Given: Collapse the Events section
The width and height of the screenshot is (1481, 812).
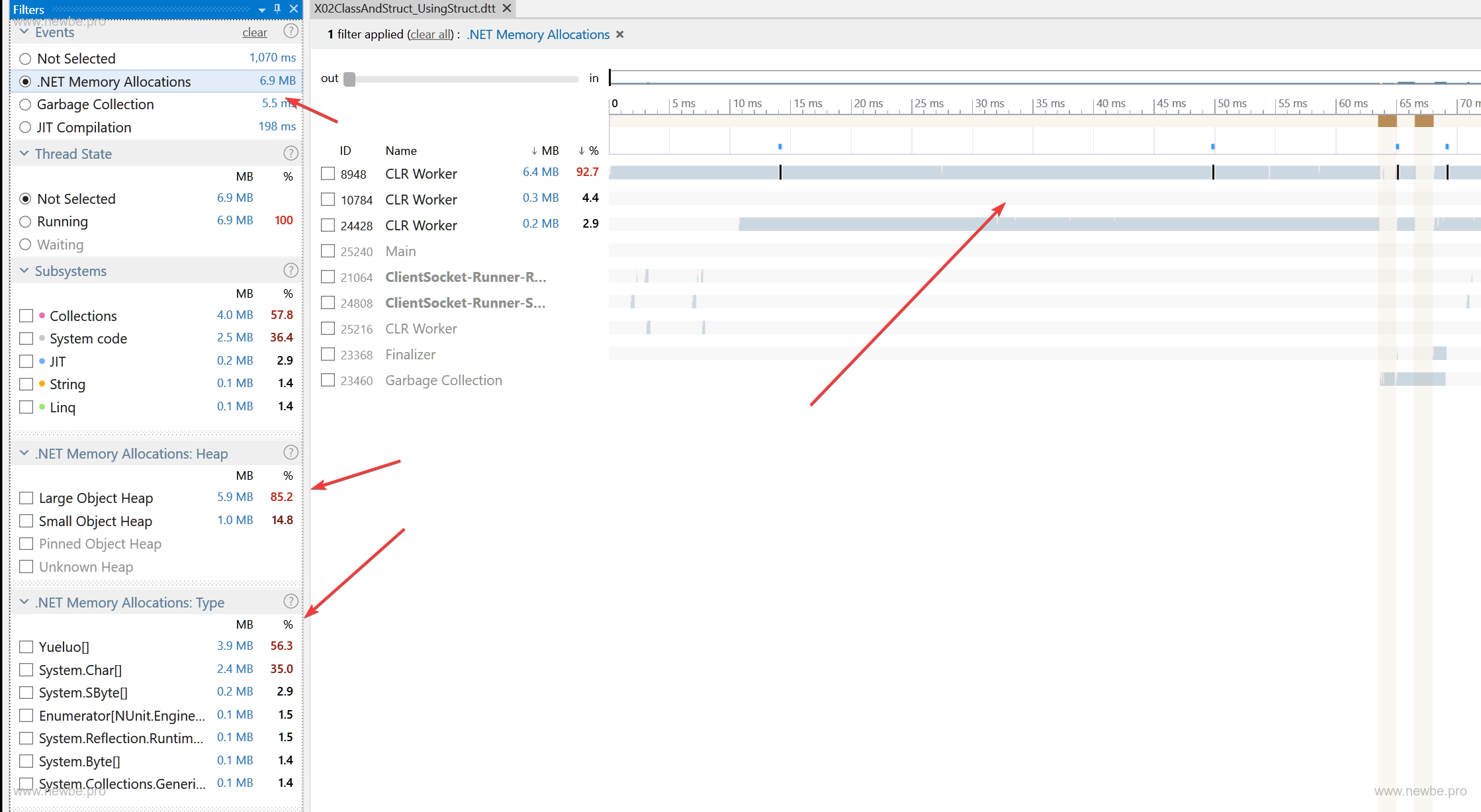Looking at the screenshot, I should pyautogui.click(x=24, y=32).
